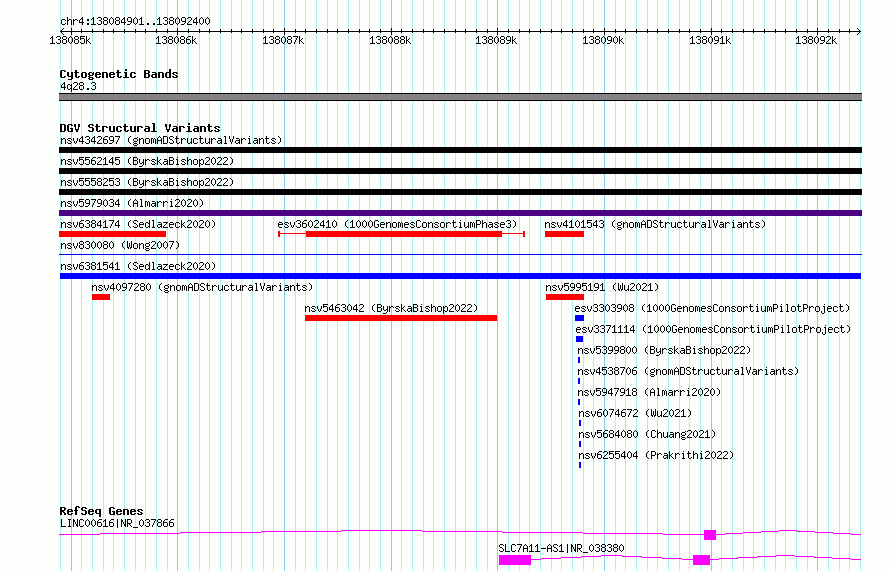The height and width of the screenshot is (571, 890).
Task: Click nsv5463042 ByrskaBishop2022 label
Action: [x=391, y=308]
